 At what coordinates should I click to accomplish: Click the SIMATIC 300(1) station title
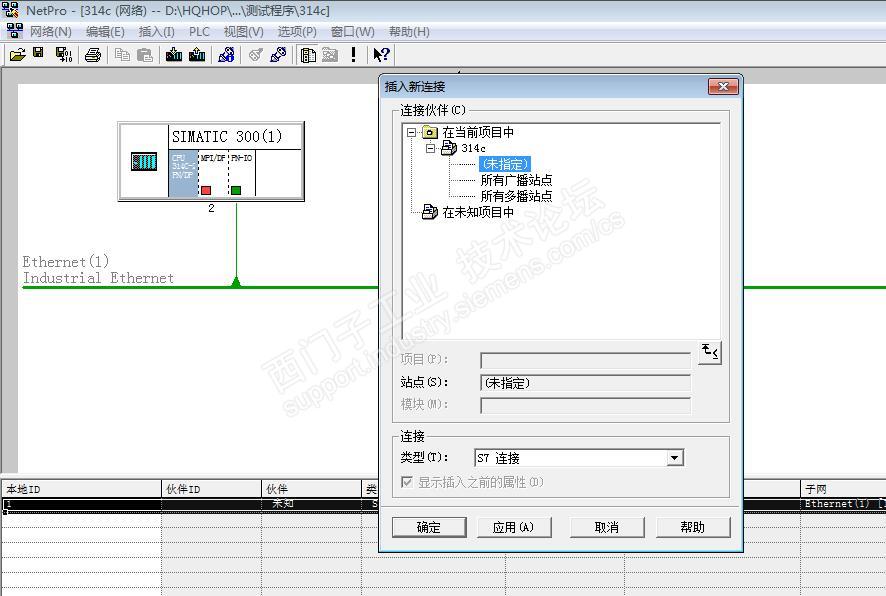(227, 137)
